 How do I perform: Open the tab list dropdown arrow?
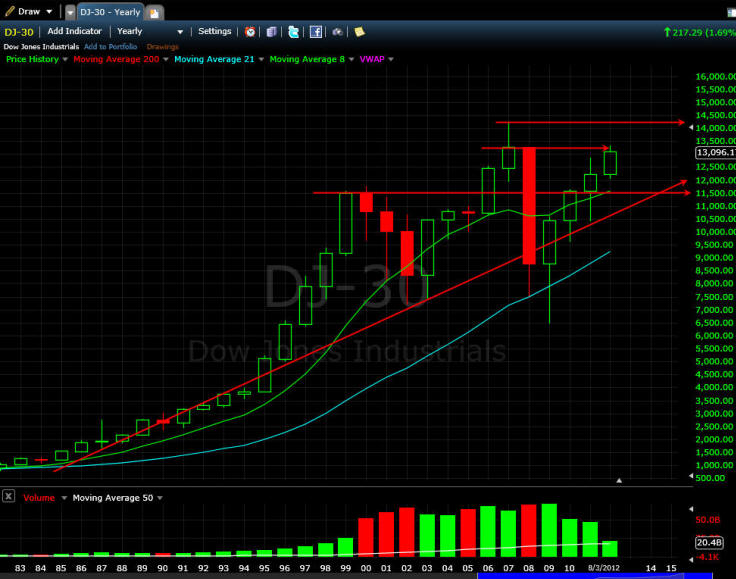pyautogui.click(x=70, y=12)
